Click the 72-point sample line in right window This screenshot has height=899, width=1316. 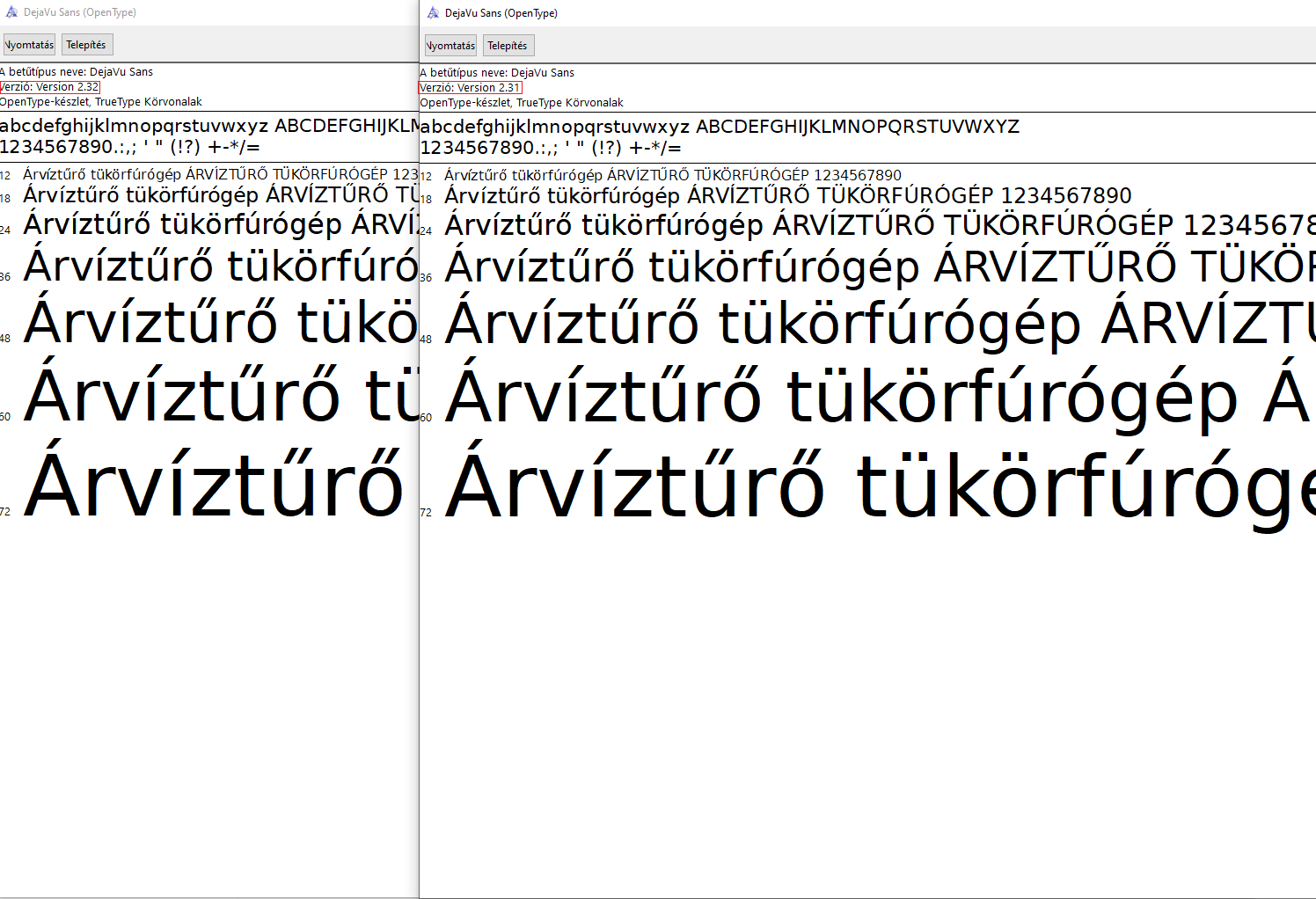[x=880, y=487]
